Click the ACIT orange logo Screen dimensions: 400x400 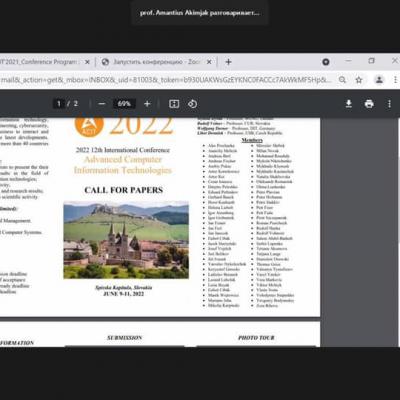(x=89, y=126)
